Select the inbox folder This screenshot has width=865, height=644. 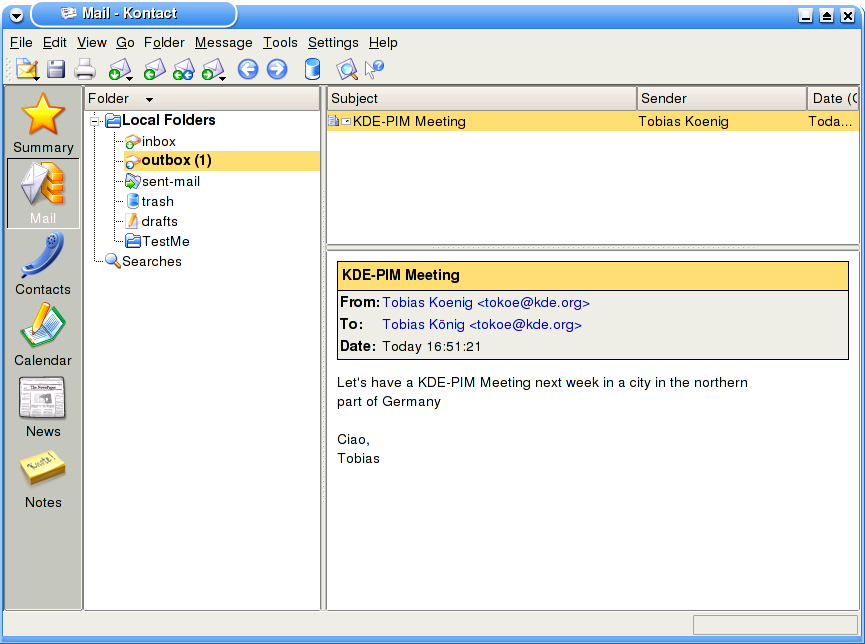pos(151,141)
